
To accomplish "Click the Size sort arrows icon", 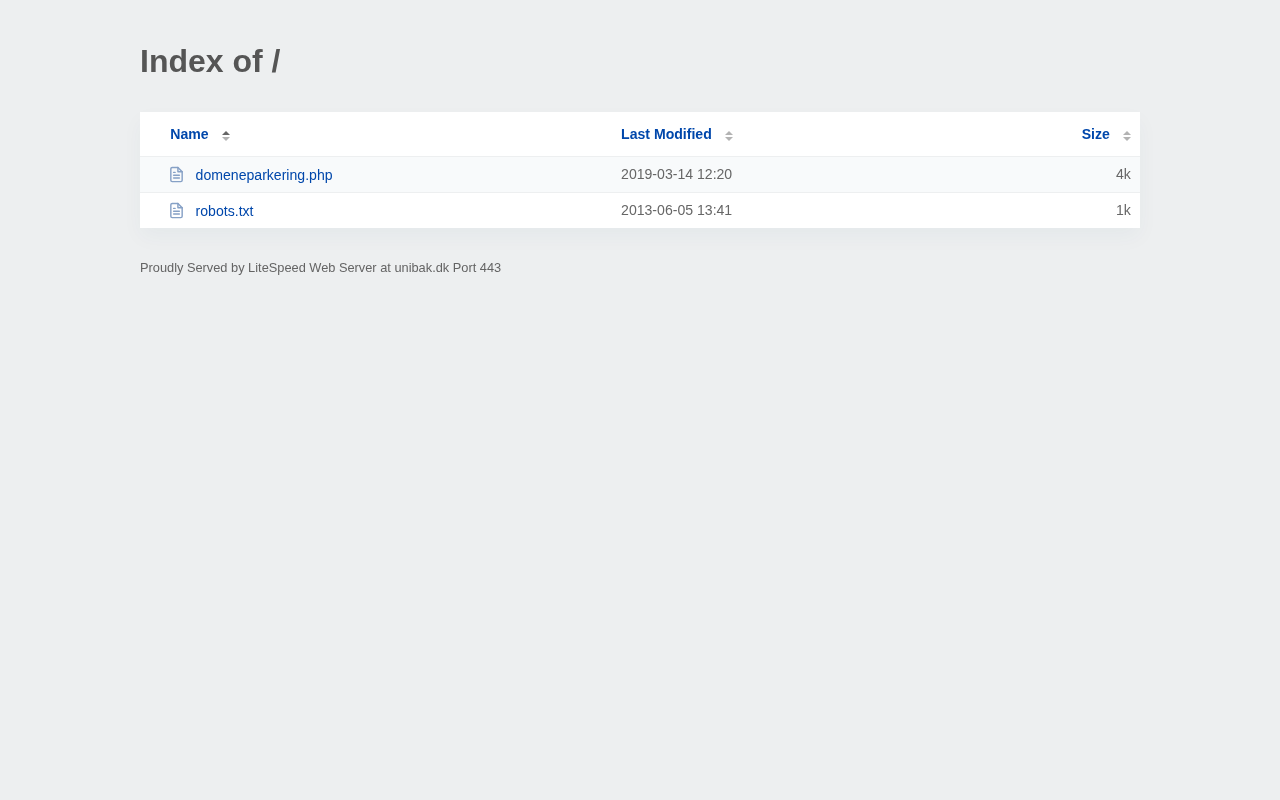I will (1127, 135).
